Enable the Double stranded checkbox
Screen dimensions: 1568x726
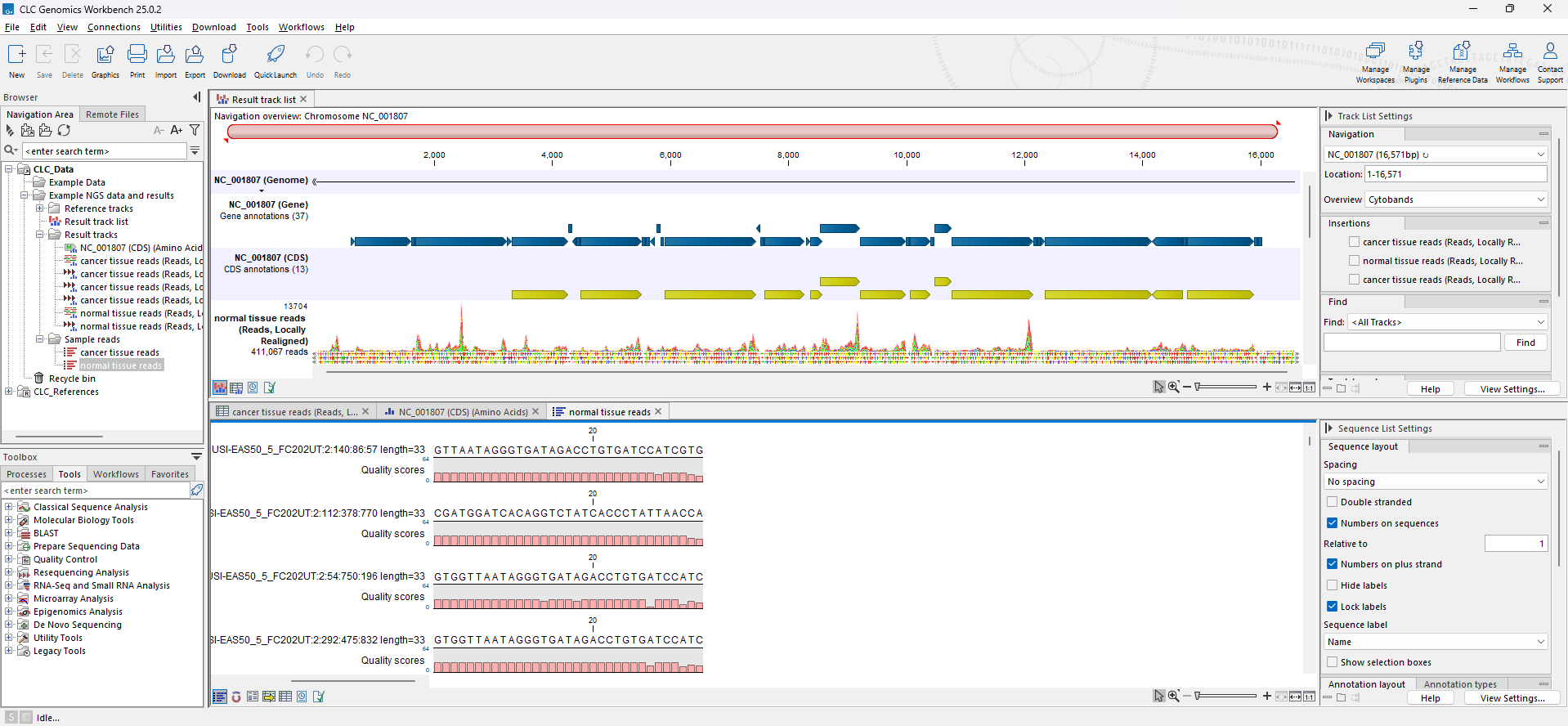[x=1333, y=502]
